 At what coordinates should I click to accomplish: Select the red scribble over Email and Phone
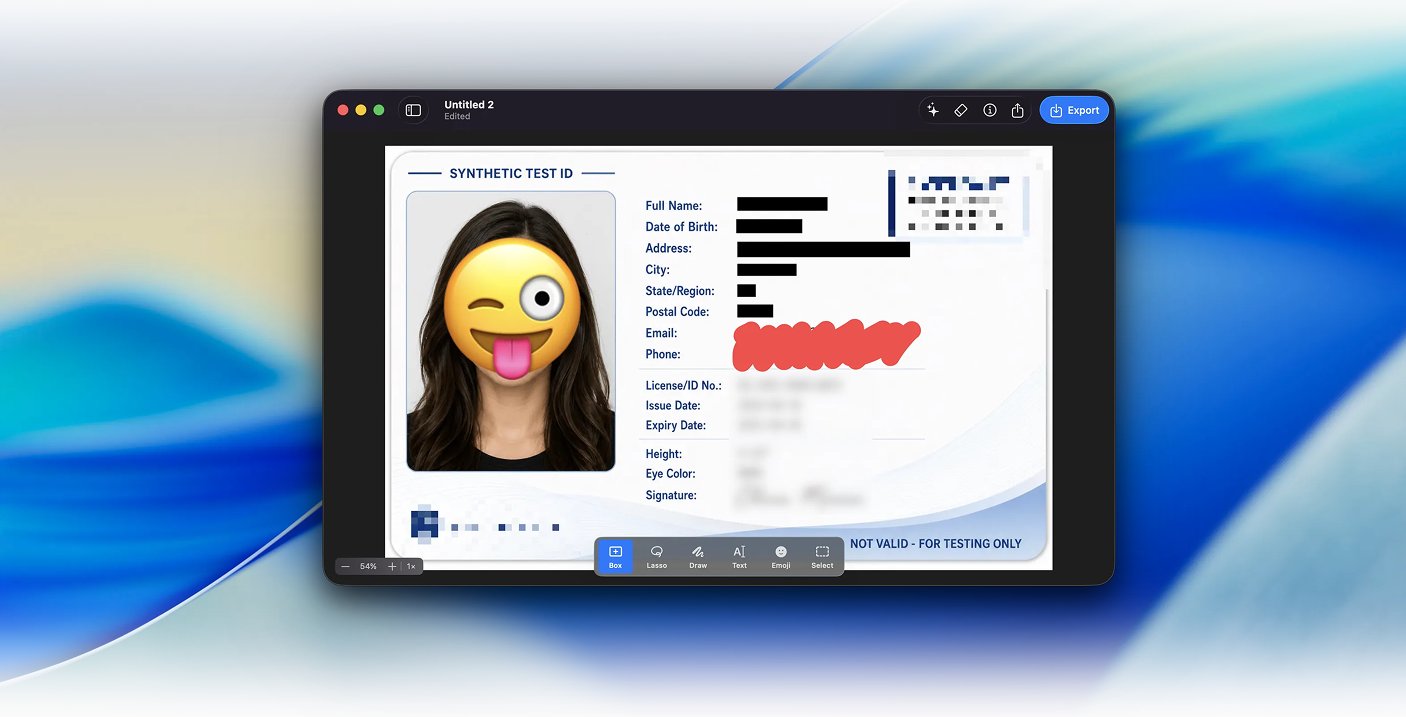pyautogui.click(x=826, y=343)
